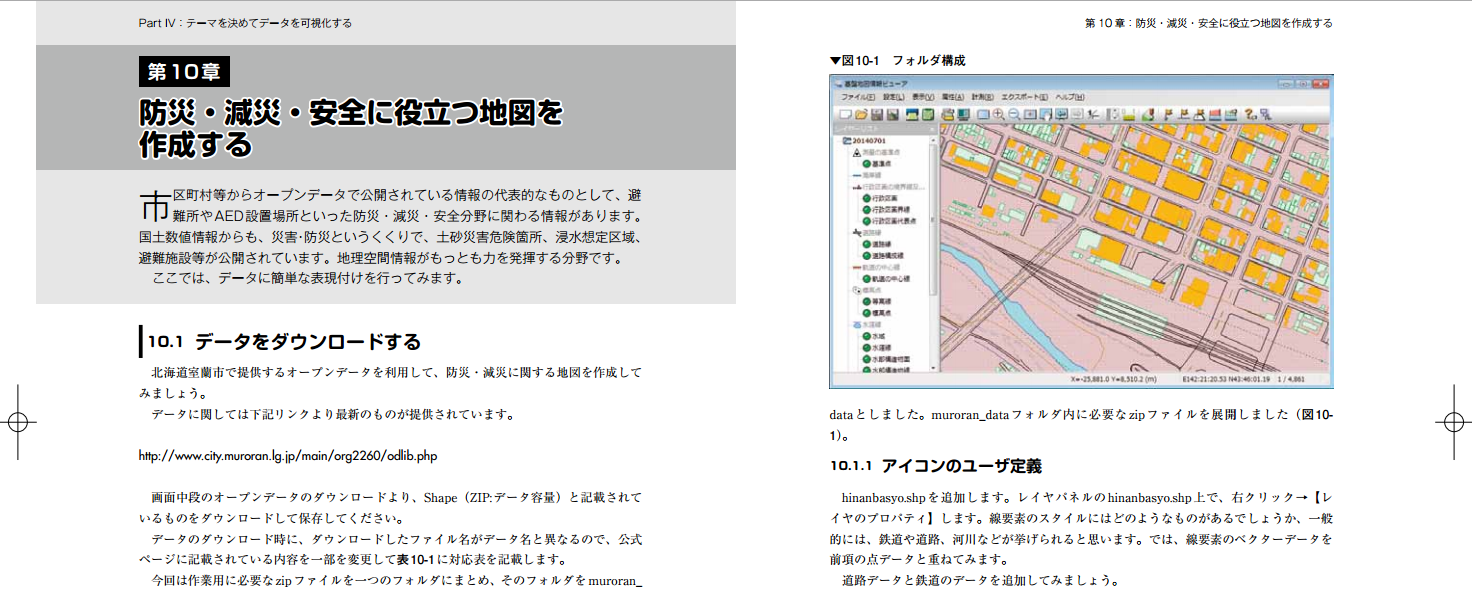Click the yellow question-mark help icon
This screenshot has height=608, width=1472.
[1250, 114]
